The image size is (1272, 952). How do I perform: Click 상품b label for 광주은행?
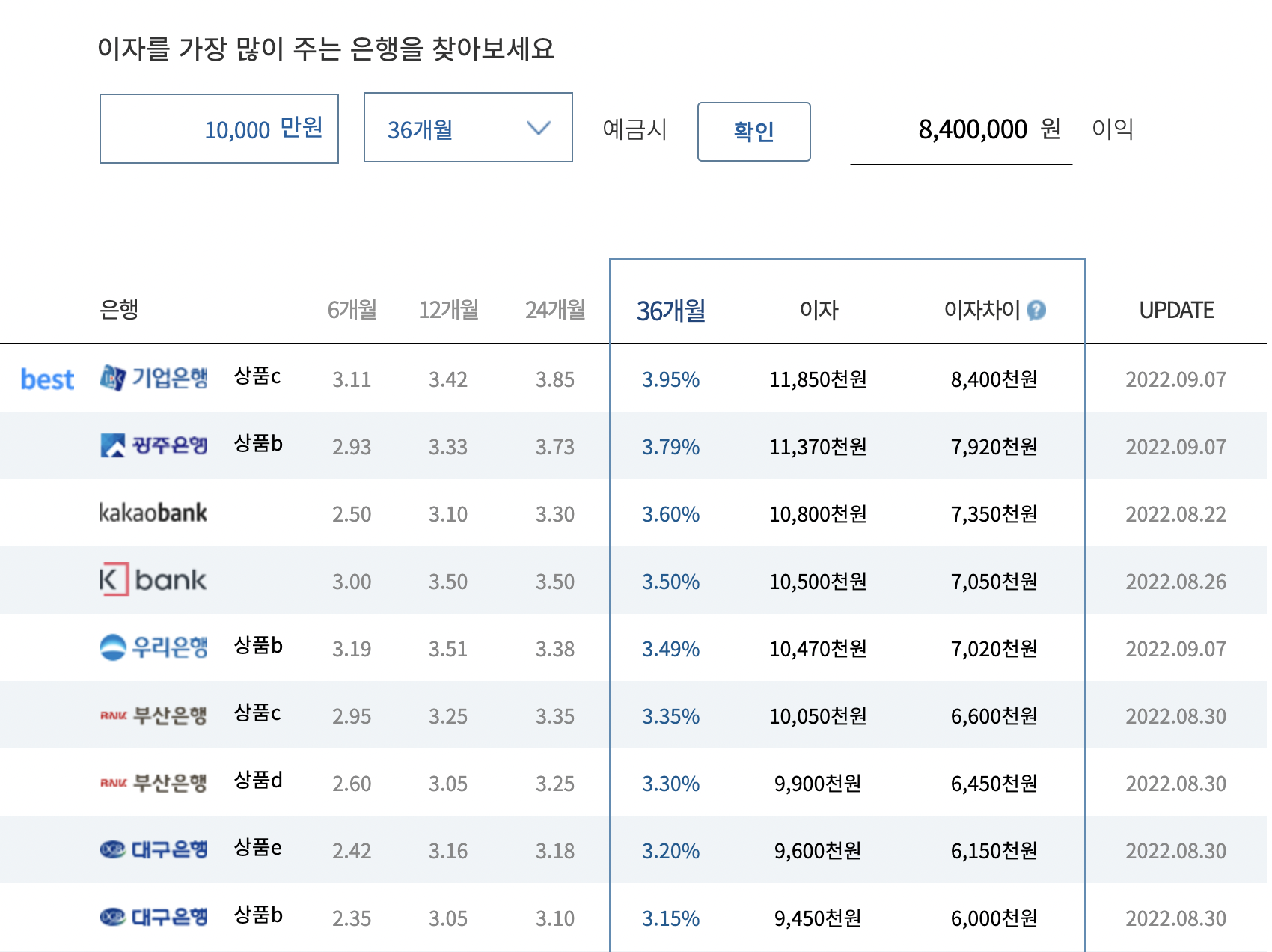pos(258,443)
